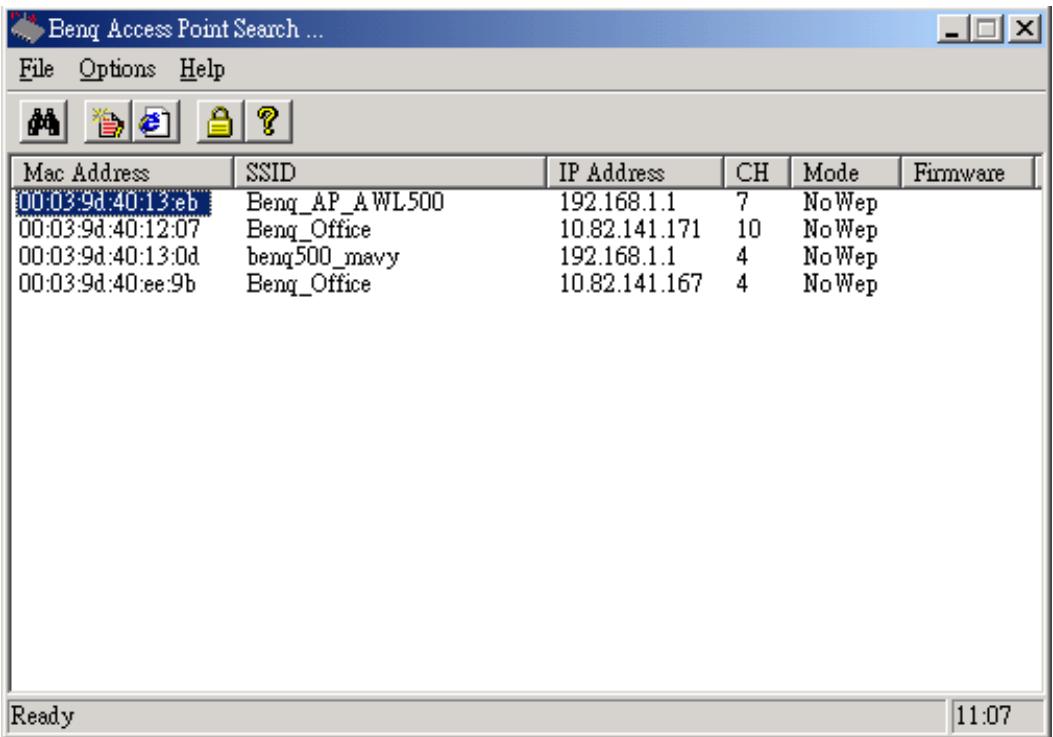The image size is (1053, 737).
Task: Close the Benq Access Point Search window
Action: [1025, 29]
